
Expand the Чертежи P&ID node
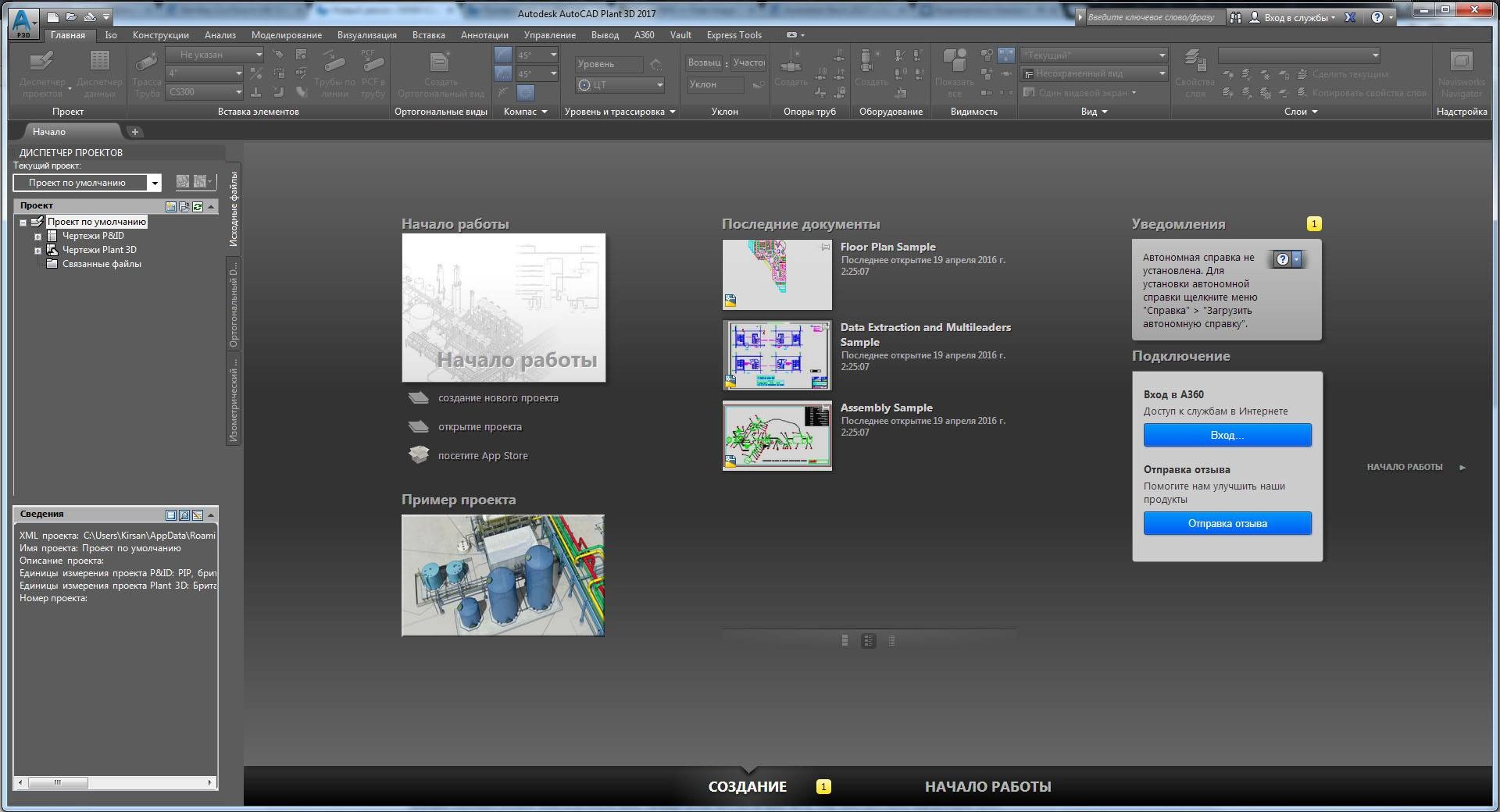[37, 237]
